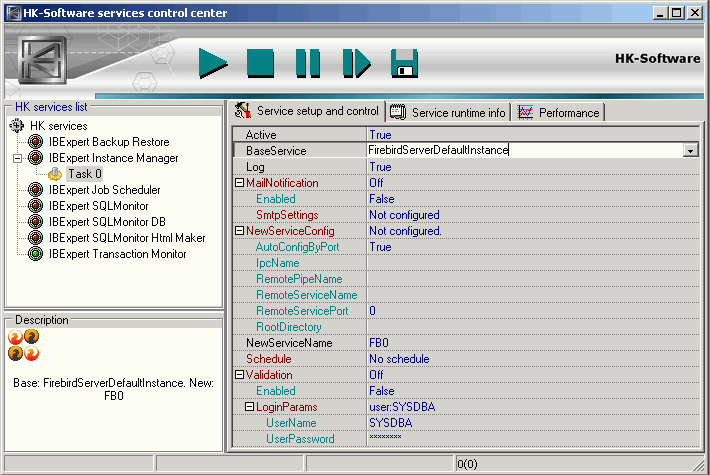
Task: Click IBExpert SQLMonitor Html Maker status icon
Action: 35,238
